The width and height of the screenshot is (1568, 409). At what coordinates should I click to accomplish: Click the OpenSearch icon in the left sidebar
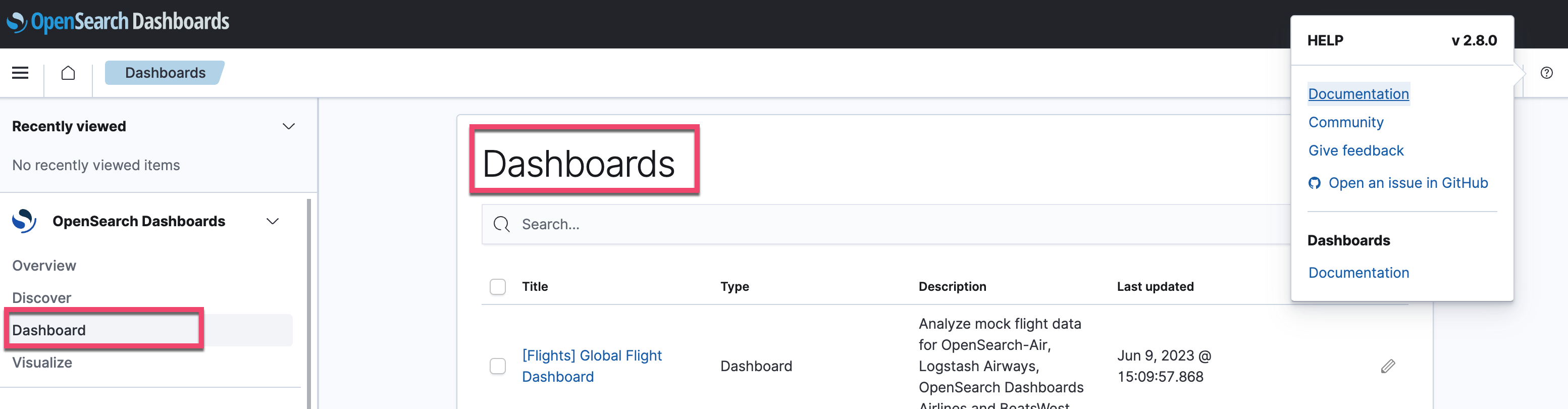tap(23, 221)
